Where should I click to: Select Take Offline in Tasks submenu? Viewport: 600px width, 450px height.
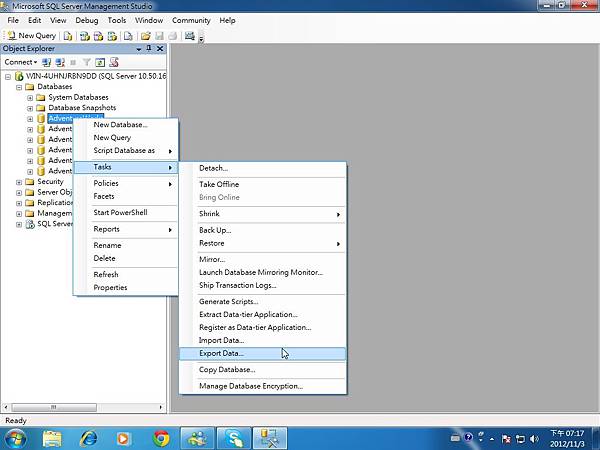pyautogui.click(x=262, y=184)
